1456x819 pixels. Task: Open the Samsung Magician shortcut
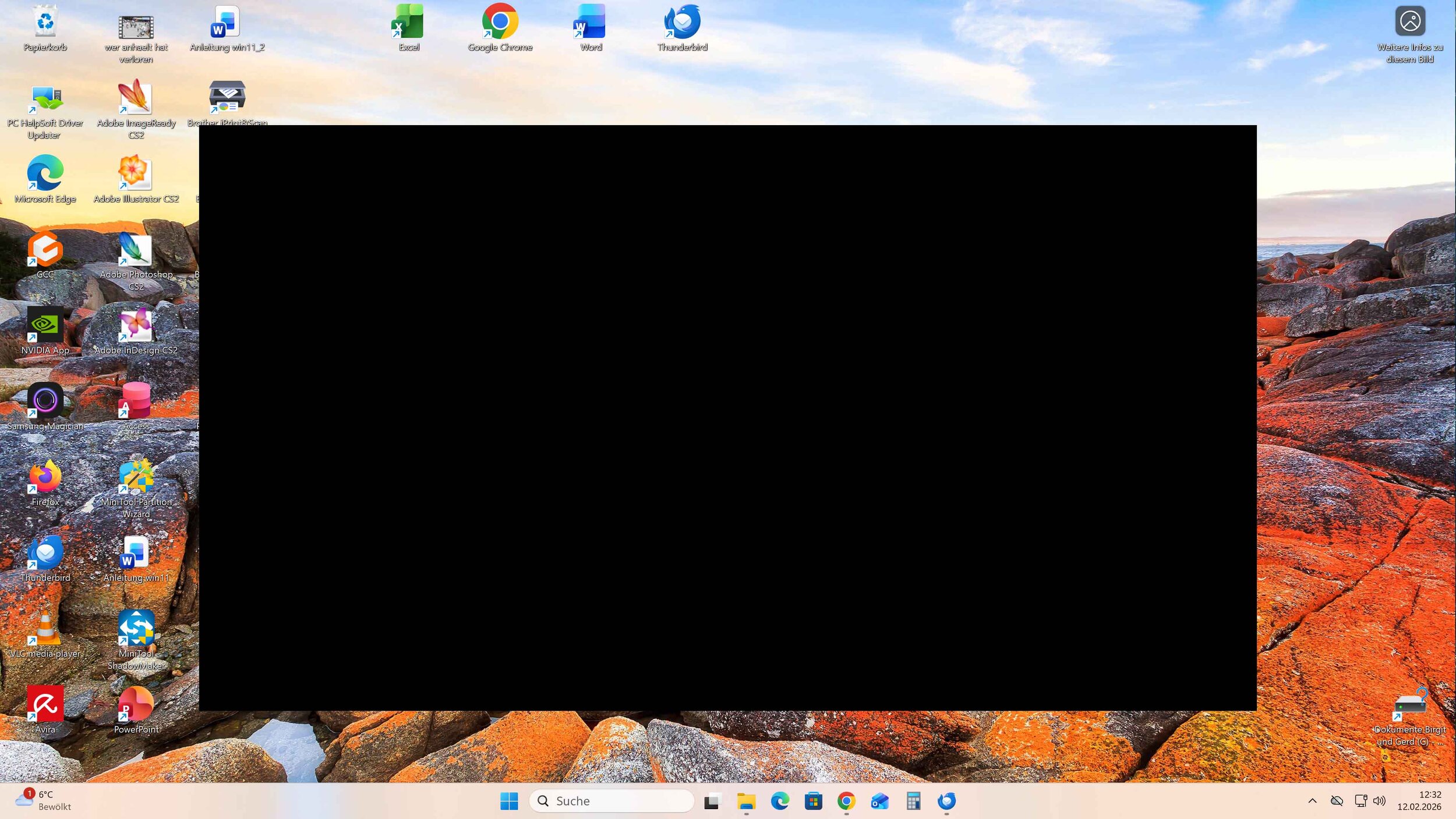click(45, 402)
